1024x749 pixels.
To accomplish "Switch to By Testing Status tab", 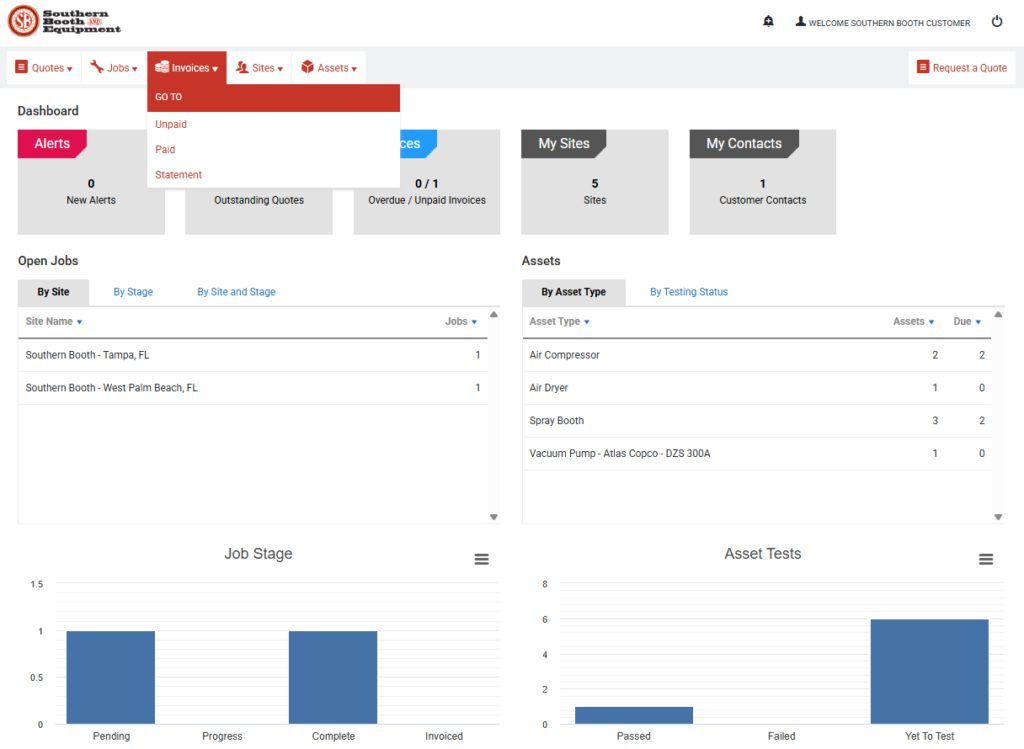I will pyautogui.click(x=689, y=292).
